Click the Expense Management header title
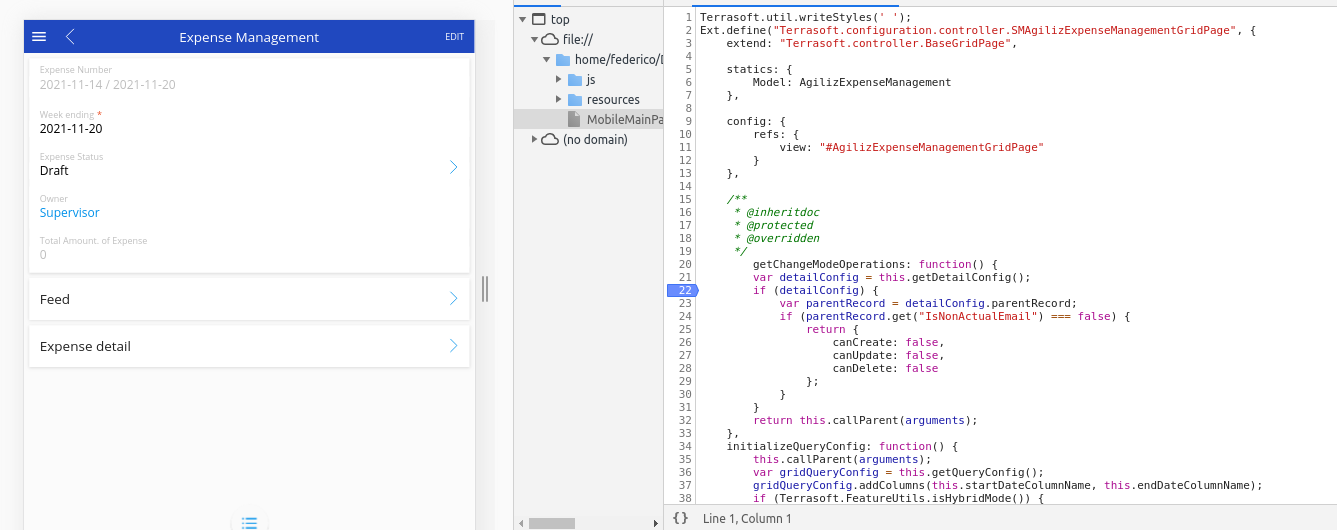1337x530 pixels. pyautogui.click(x=249, y=37)
